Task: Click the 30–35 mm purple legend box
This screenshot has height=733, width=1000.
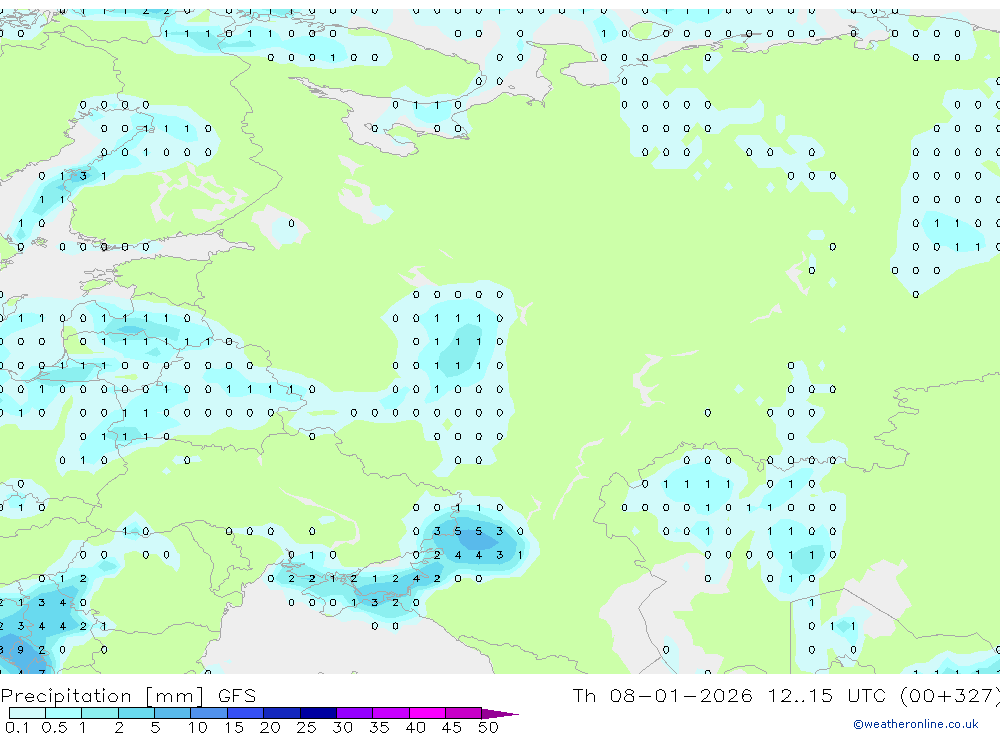Action: (355, 713)
